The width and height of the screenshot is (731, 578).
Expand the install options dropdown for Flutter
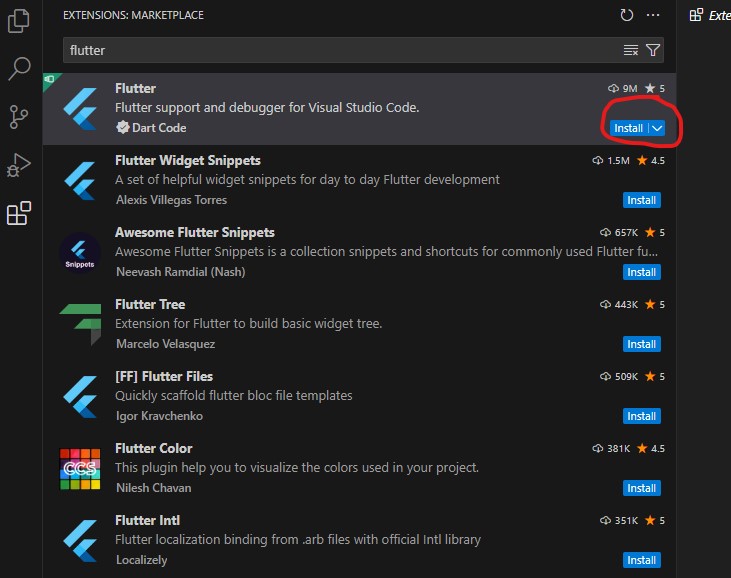pyautogui.click(x=657, y=128)
